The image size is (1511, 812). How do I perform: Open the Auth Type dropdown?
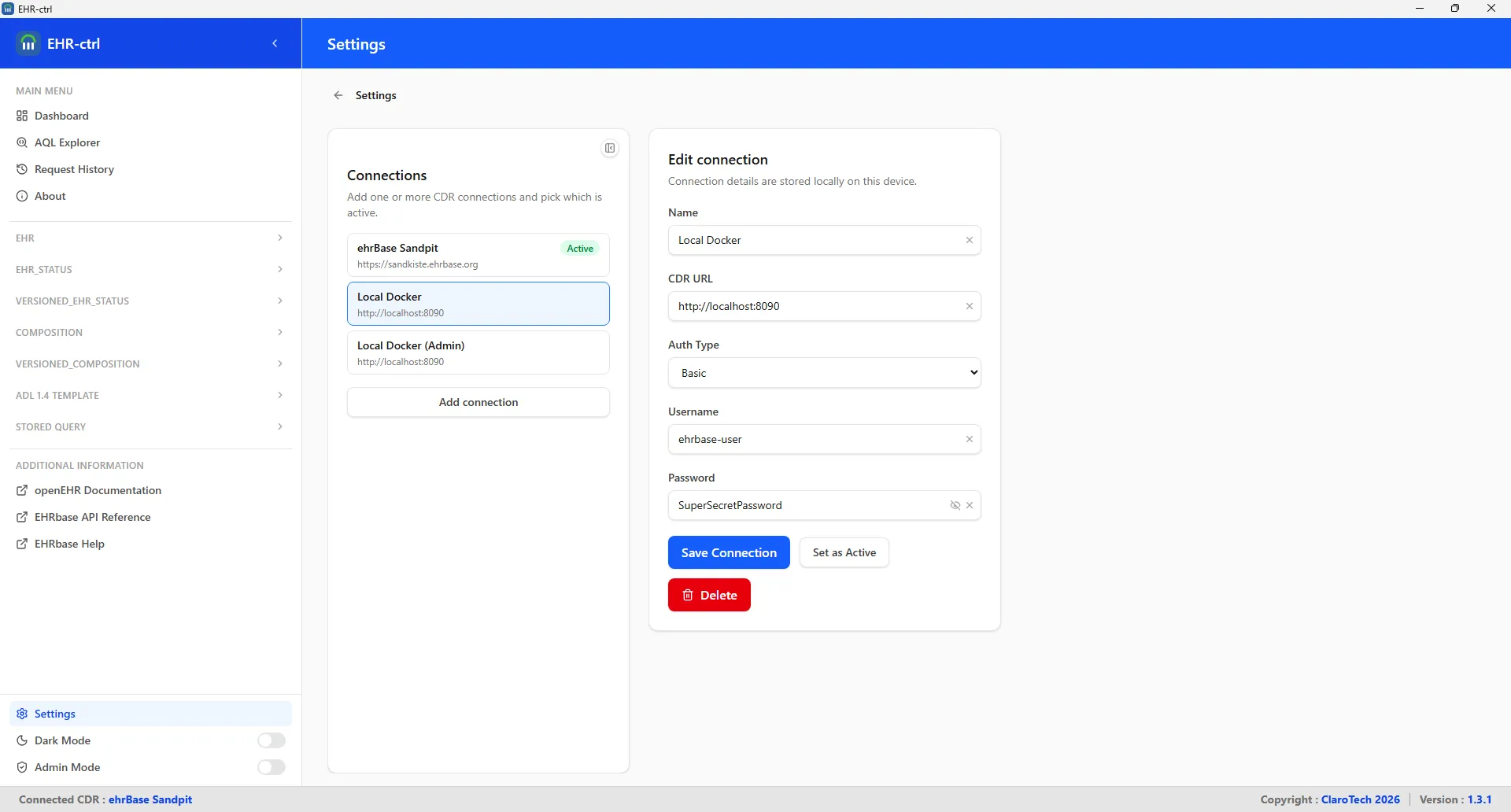tap(824, 373)
